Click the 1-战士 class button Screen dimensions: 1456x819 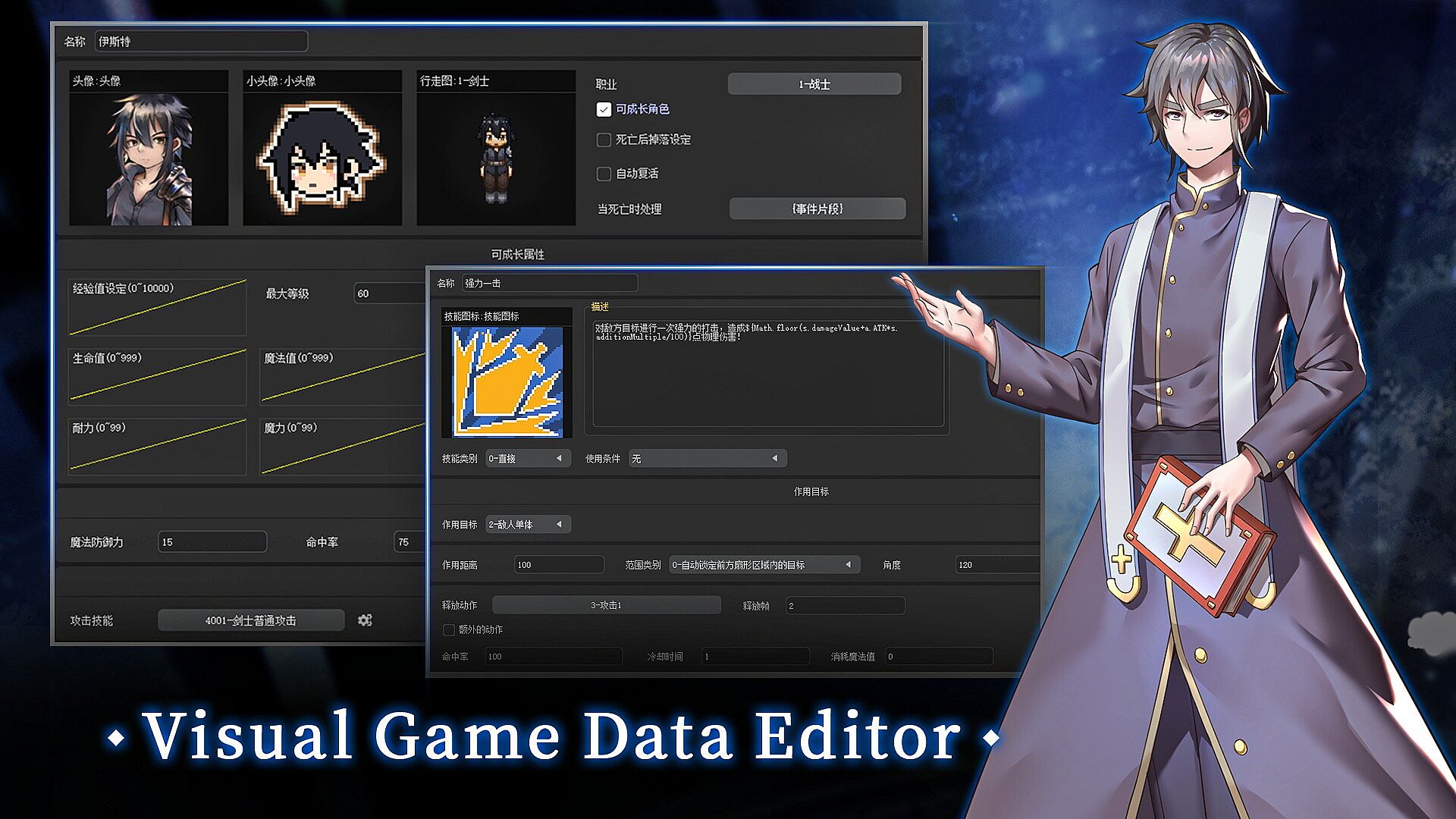point(814,84)
